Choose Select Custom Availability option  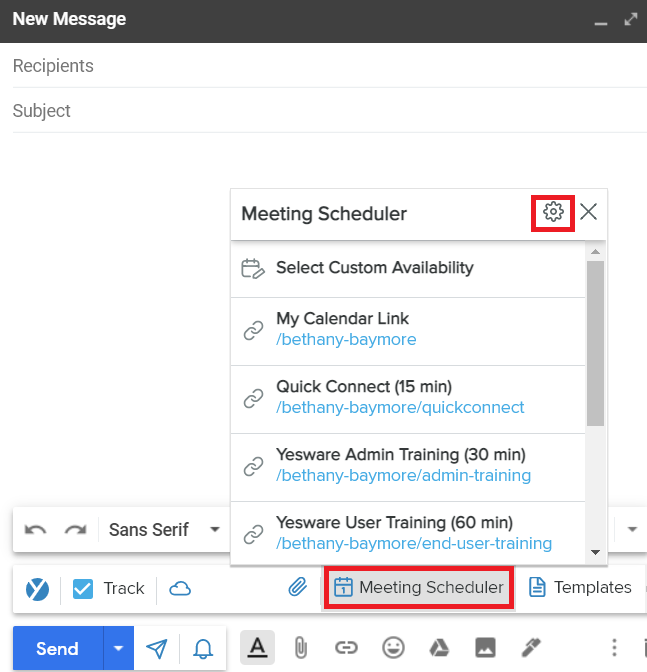click(408, 268)
